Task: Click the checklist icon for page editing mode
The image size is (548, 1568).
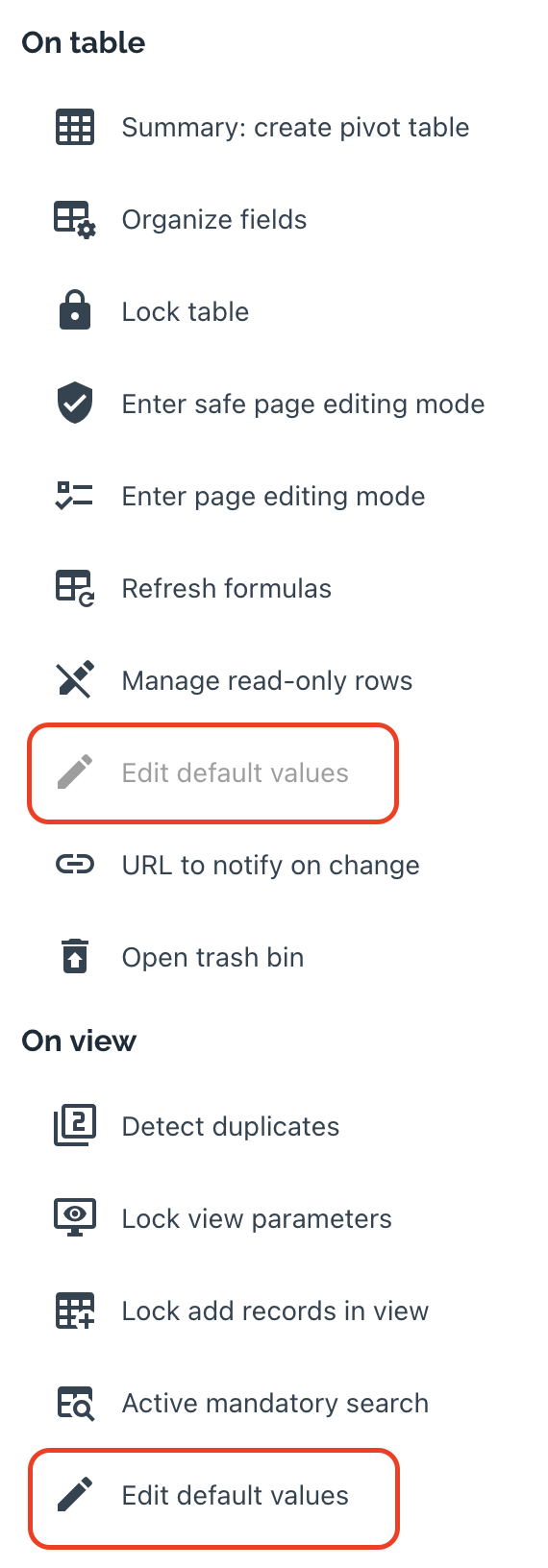Action: click(x=75, y=496)
